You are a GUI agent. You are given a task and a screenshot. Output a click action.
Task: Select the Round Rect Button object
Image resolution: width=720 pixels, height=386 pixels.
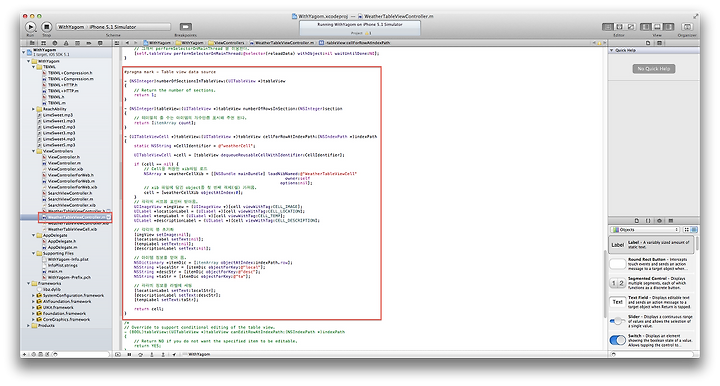pos(652,264)
